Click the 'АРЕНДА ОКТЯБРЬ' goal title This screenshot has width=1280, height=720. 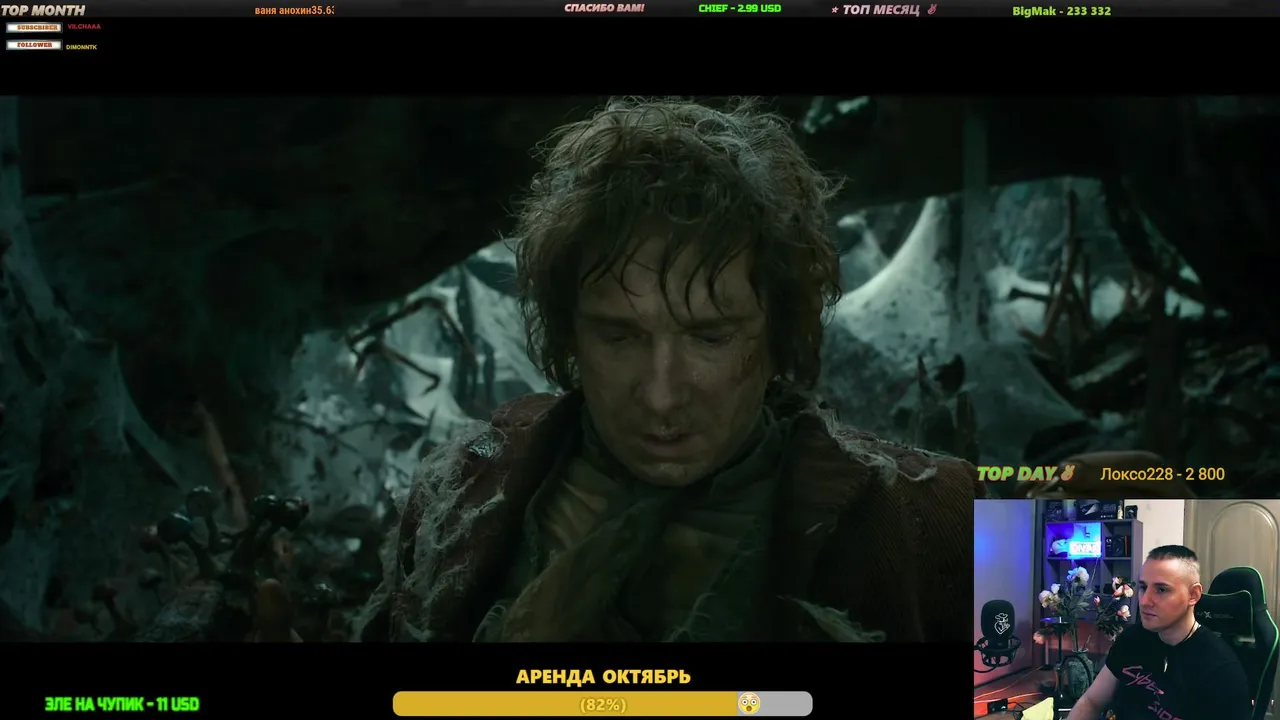603,677
